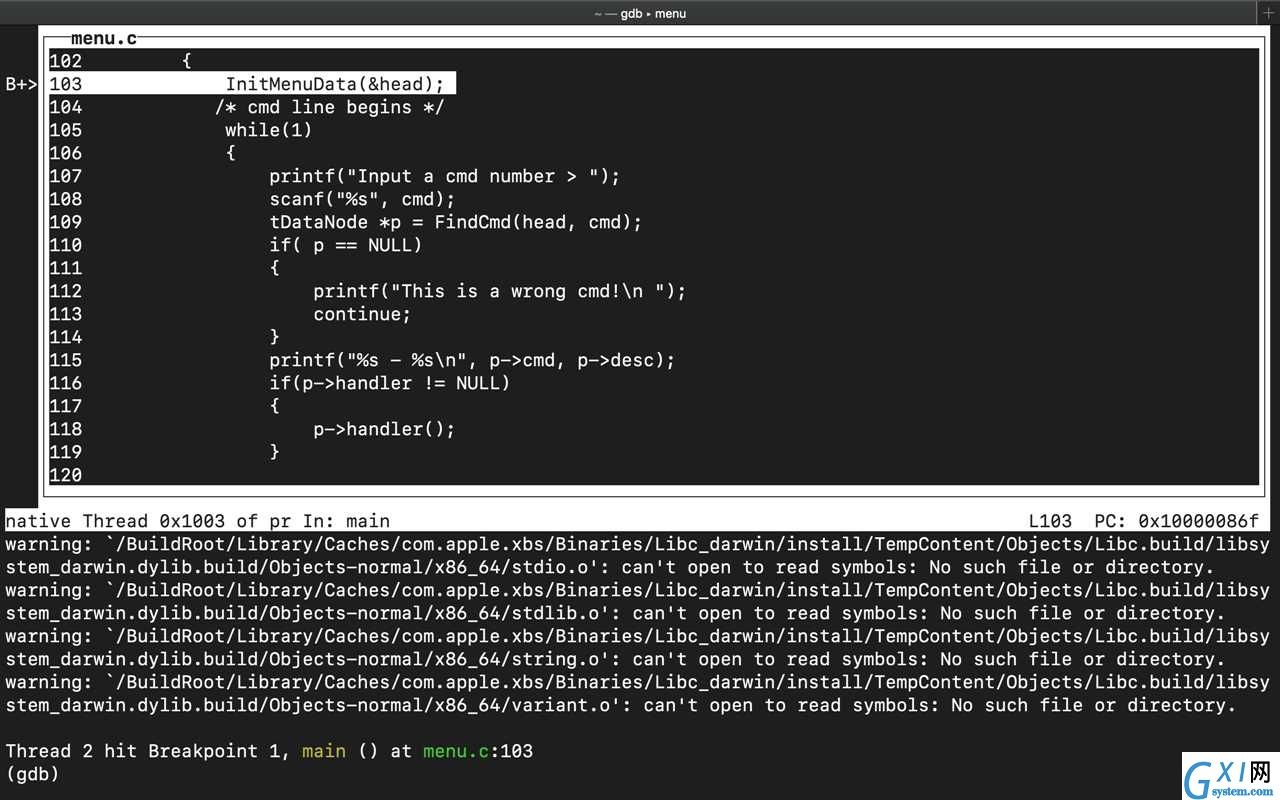
Task: Click line number 106
Action: 65,153
